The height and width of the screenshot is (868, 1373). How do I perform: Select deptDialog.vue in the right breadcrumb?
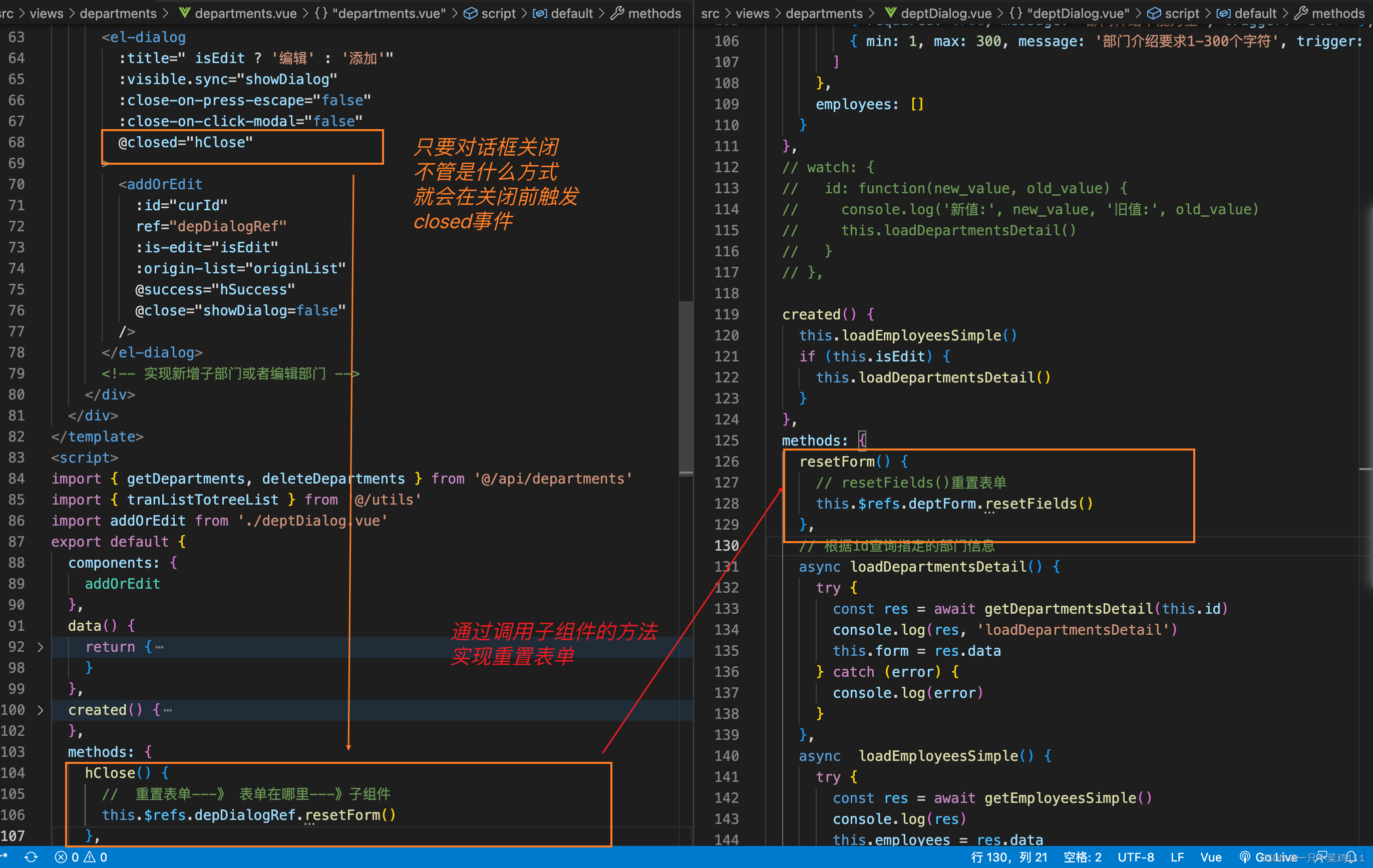(945, 13)
